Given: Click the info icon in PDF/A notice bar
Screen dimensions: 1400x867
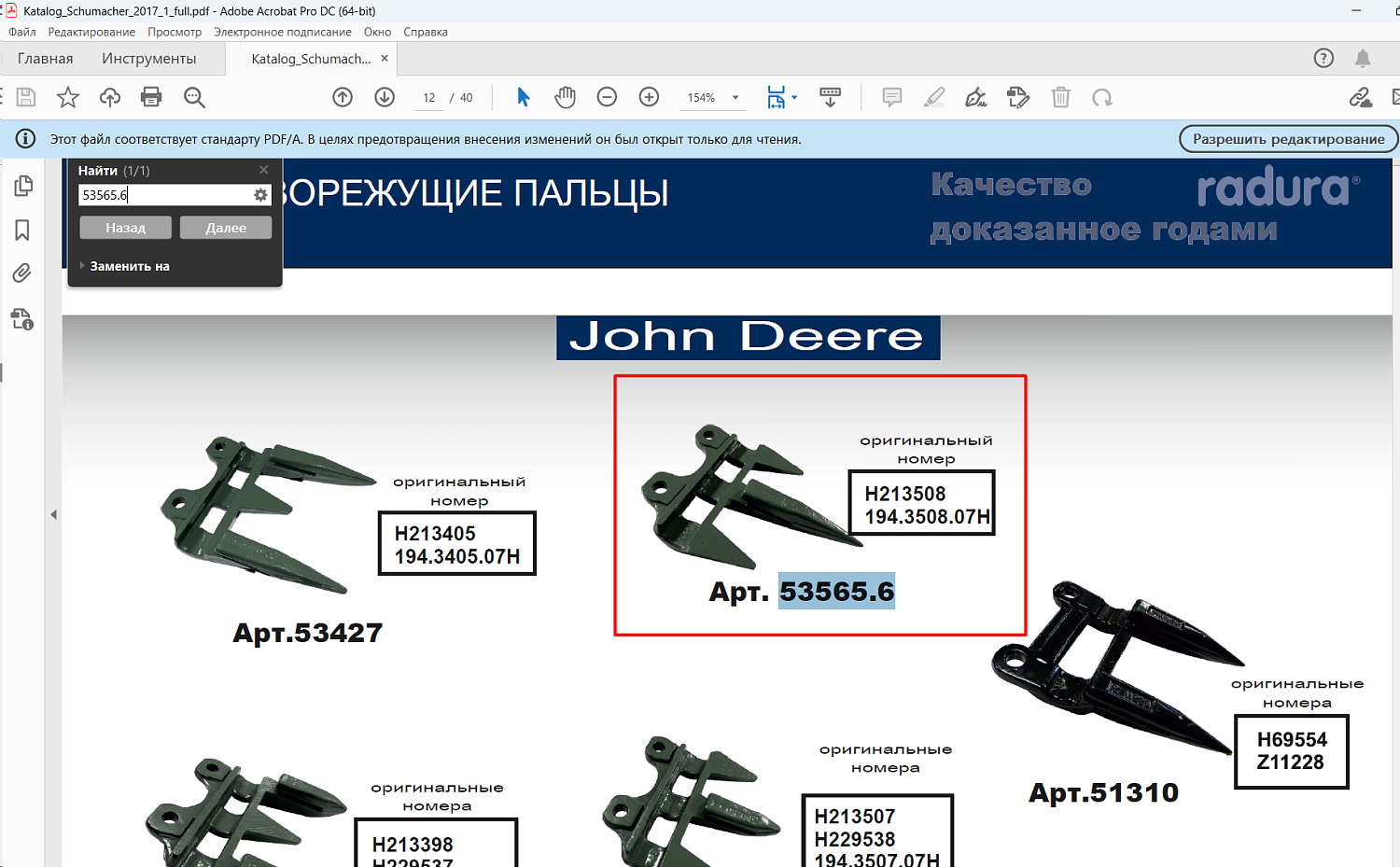Looking at the screenshot, I should tap(26, 139).
